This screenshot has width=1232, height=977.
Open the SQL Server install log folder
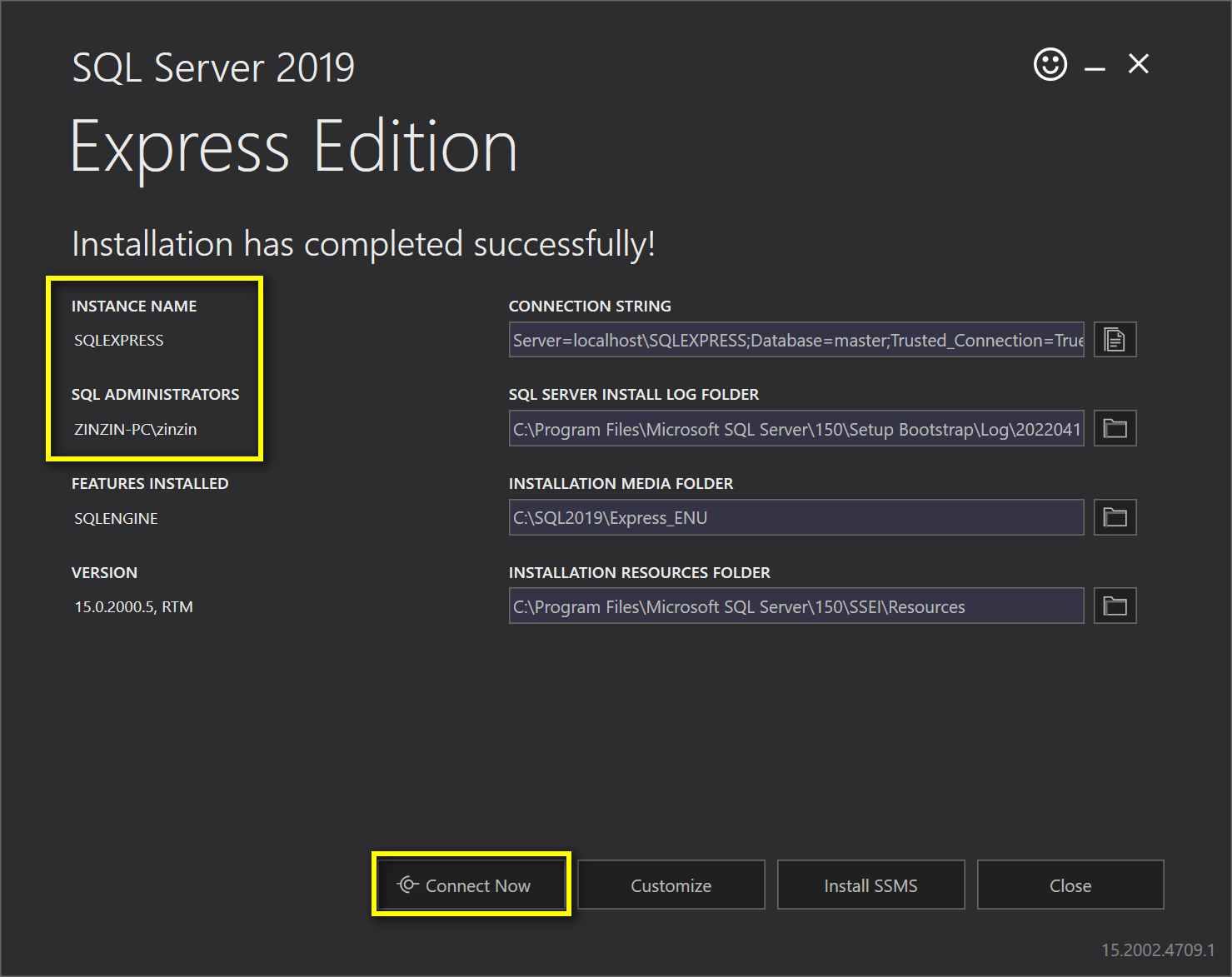(1115, 429)
